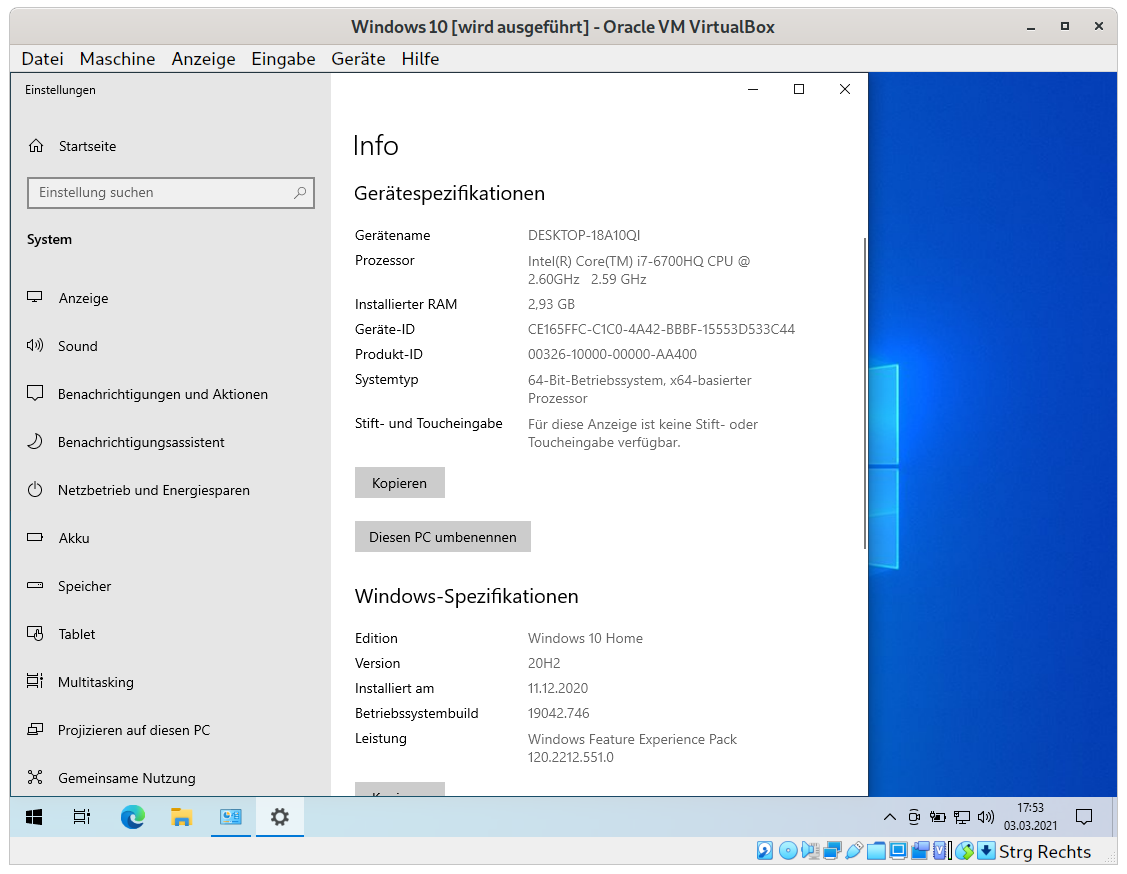Open the Action Center notification icon
The height and width of the screenshot is (874, 1127).
point(1084,817)
